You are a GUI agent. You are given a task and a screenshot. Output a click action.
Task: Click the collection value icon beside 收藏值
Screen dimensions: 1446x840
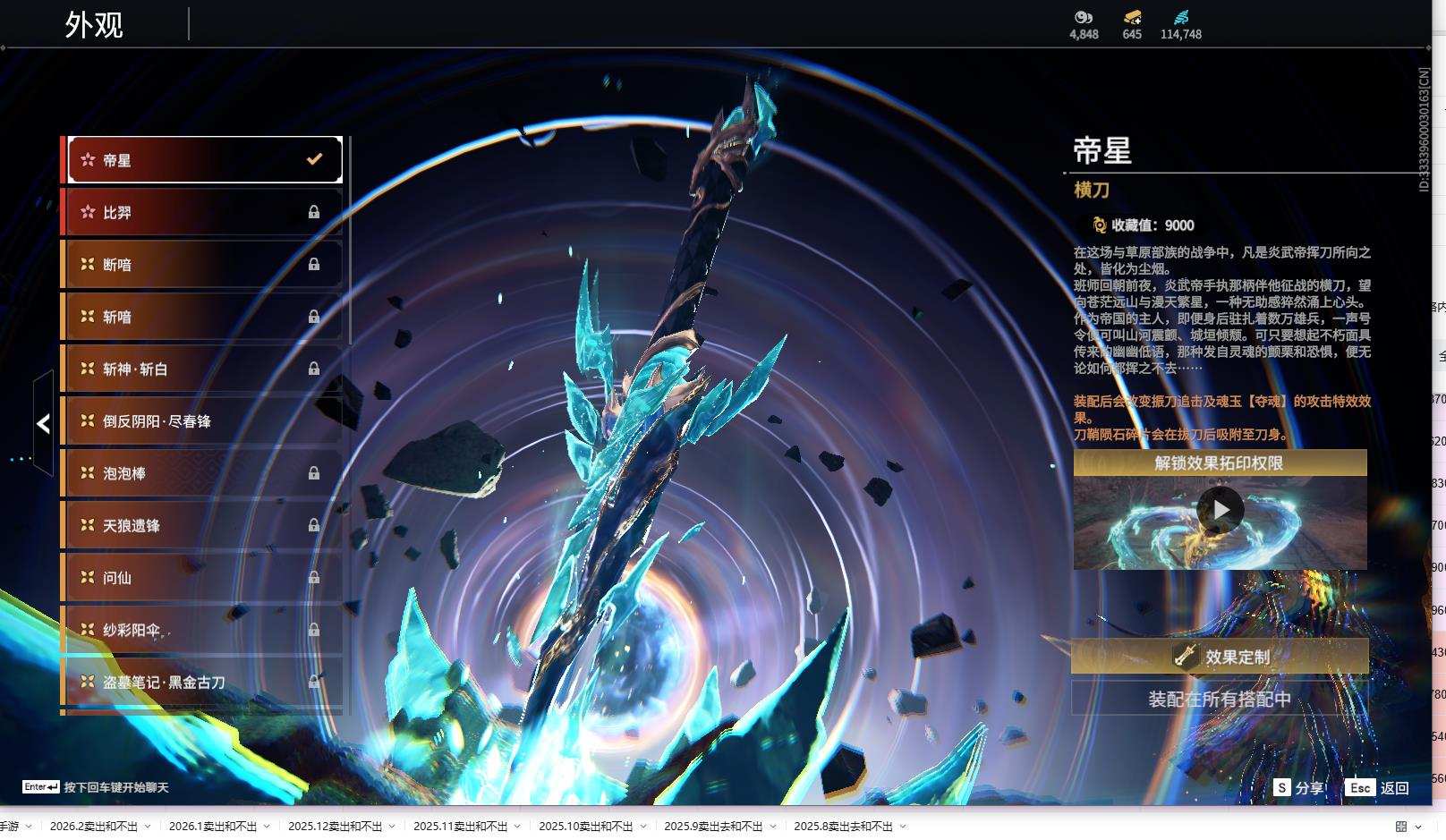click(1100, 225)
